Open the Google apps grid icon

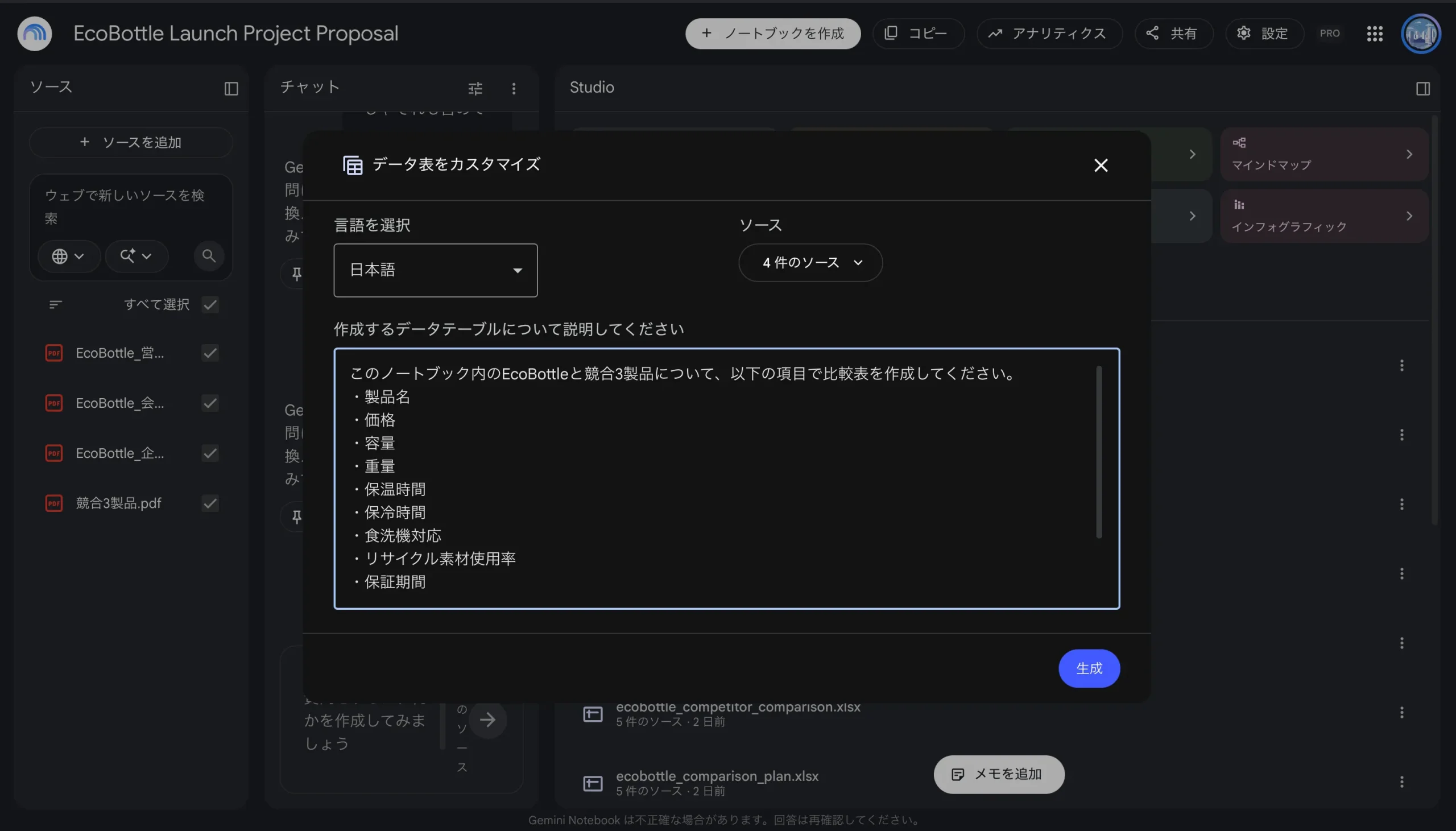pos(1375,34)
